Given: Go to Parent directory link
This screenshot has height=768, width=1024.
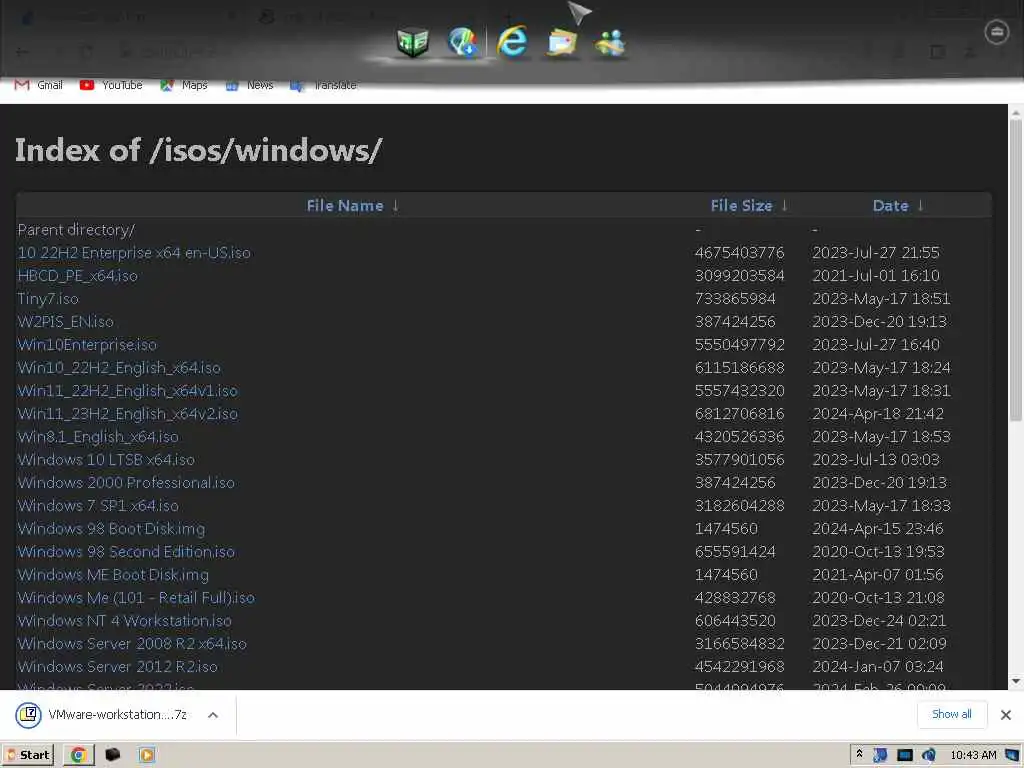Looking at the screenshot, I should pyautogui.click(x=76, y=230).
